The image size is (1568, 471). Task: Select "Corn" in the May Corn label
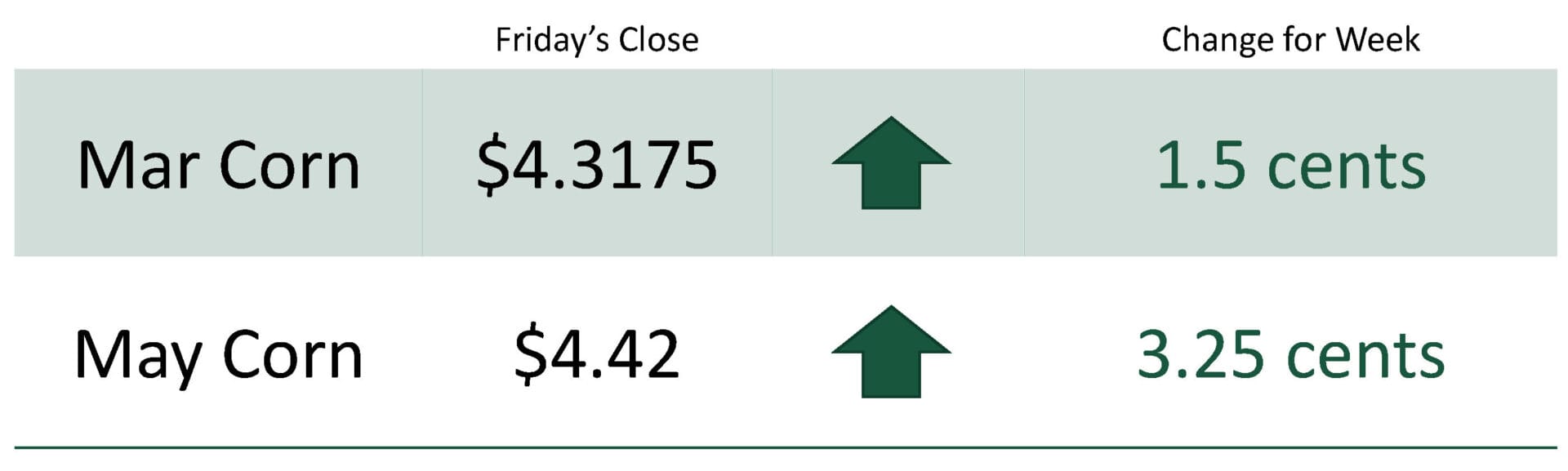[292, 356]
